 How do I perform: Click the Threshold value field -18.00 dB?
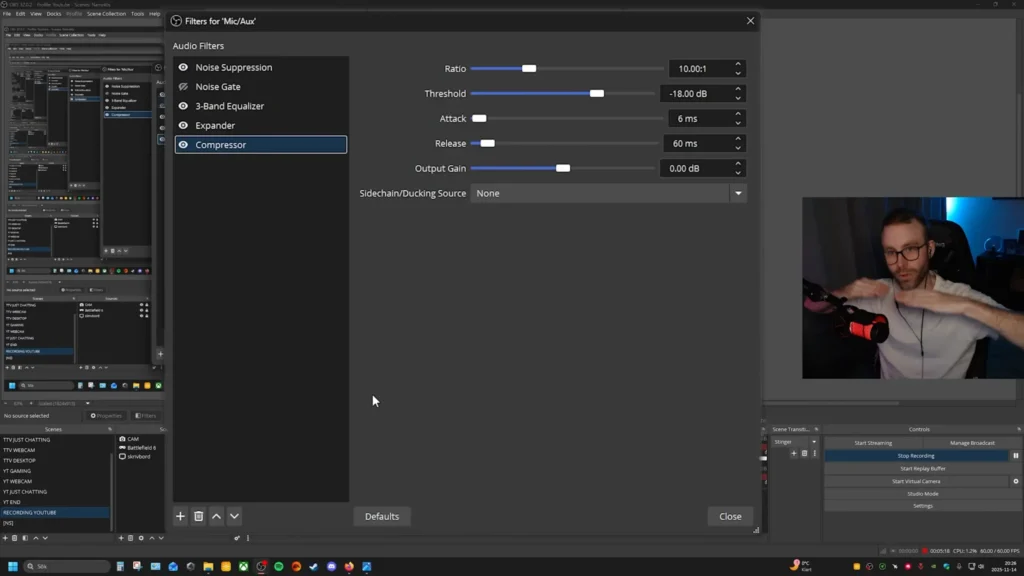696,93
